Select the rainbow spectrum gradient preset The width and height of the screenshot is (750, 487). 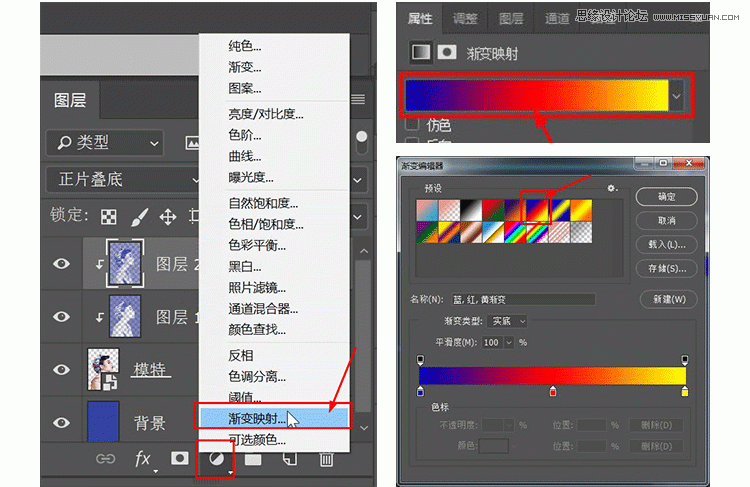514,232
